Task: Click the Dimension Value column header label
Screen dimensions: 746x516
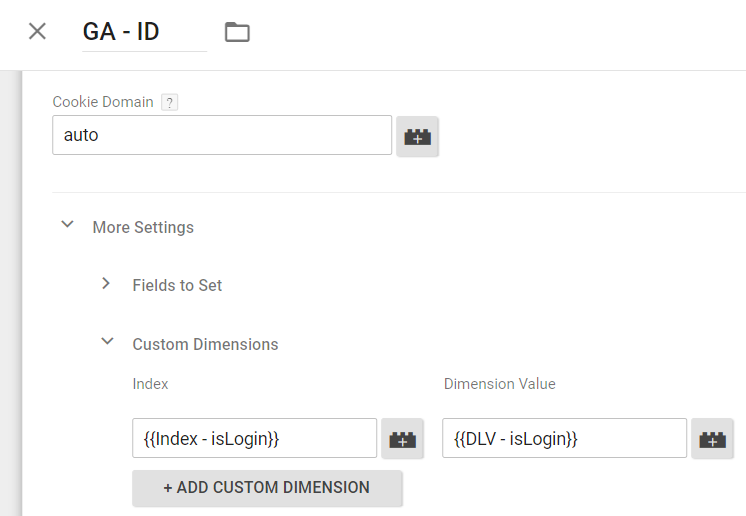Action: pos(499,384)
